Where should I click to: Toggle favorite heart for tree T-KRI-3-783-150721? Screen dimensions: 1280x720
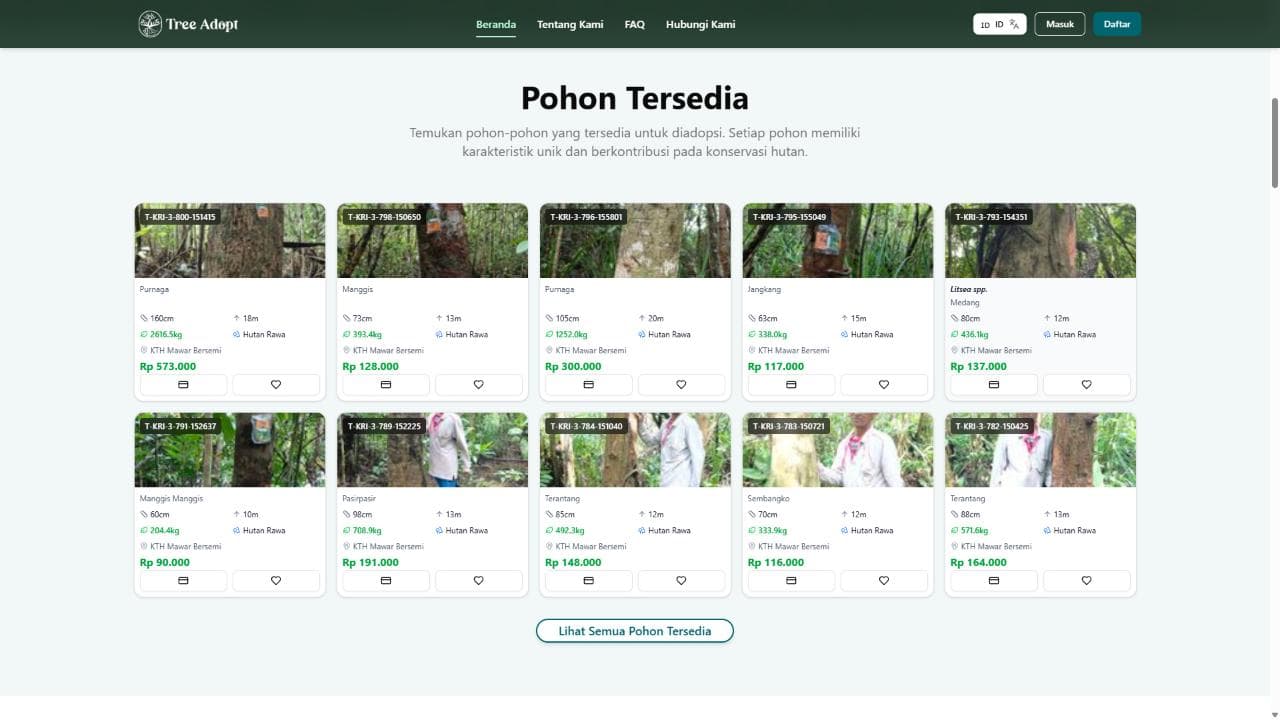884,580
